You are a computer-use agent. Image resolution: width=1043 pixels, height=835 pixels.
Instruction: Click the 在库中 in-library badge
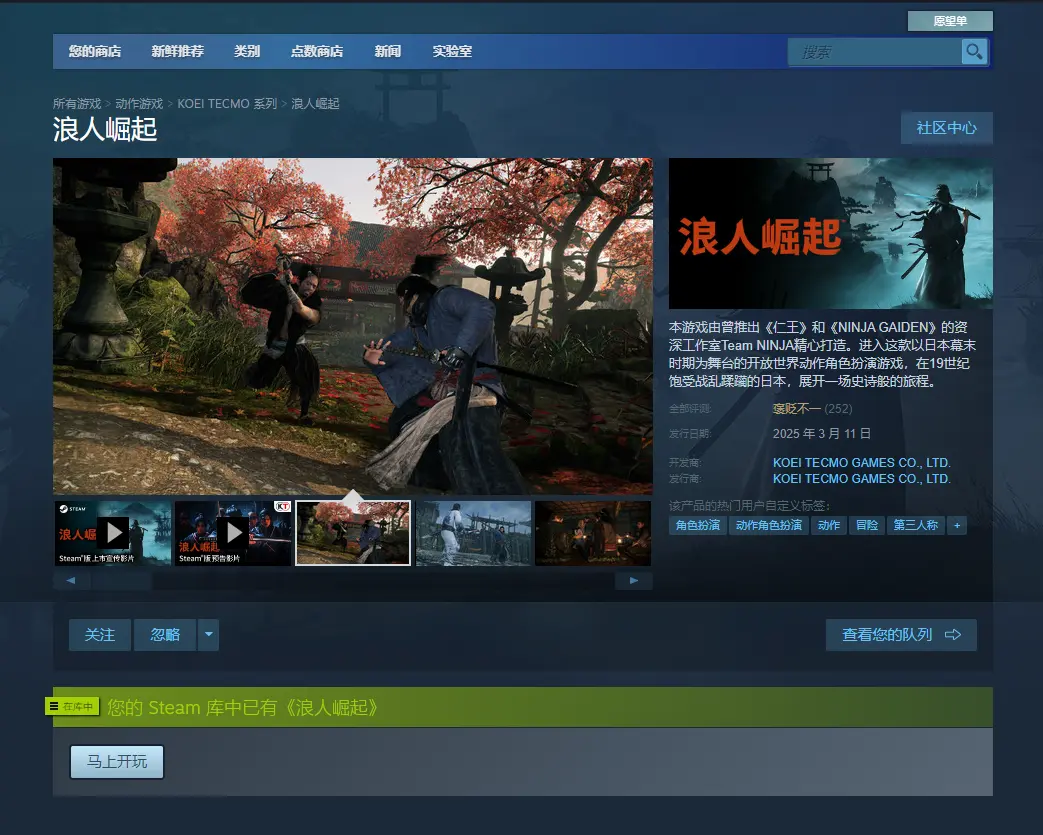click(72, 707)
